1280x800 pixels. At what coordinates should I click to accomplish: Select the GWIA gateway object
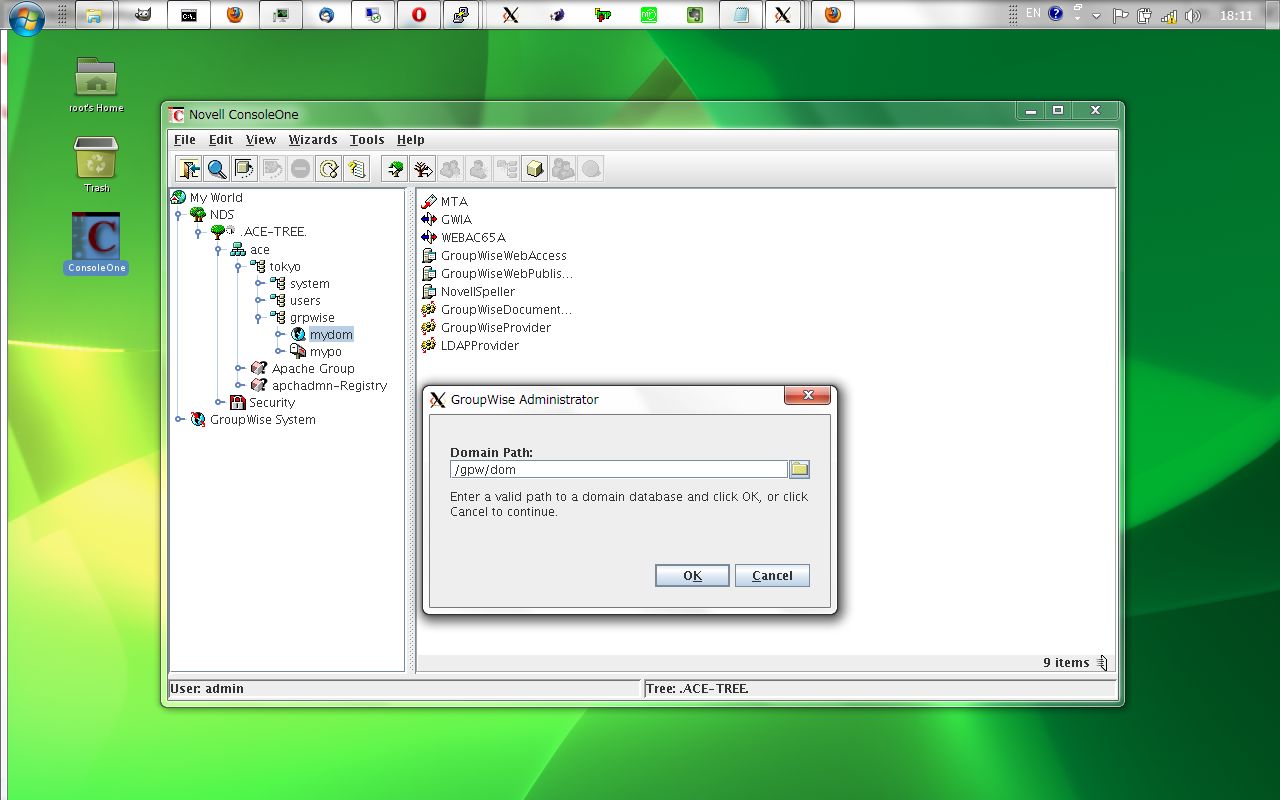pos(447,219)
